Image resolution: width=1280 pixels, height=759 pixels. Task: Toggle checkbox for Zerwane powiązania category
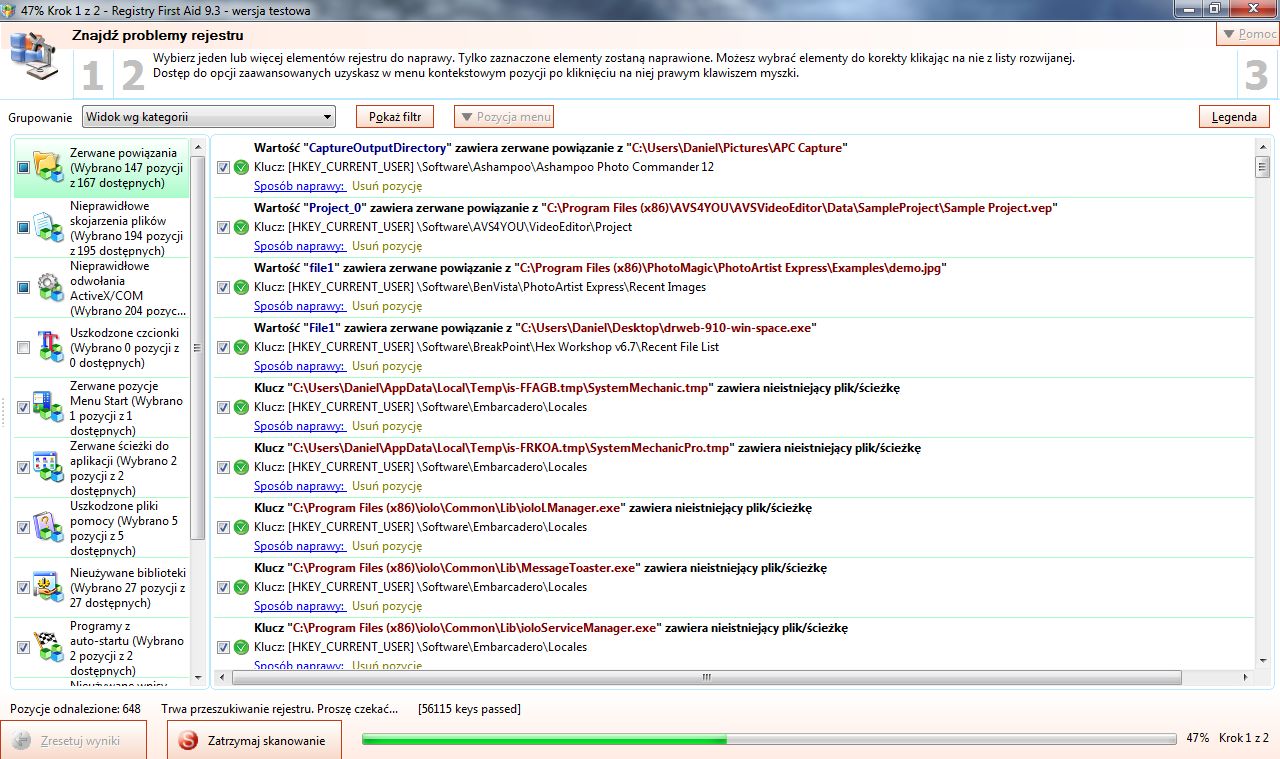(x=23, y=167)
